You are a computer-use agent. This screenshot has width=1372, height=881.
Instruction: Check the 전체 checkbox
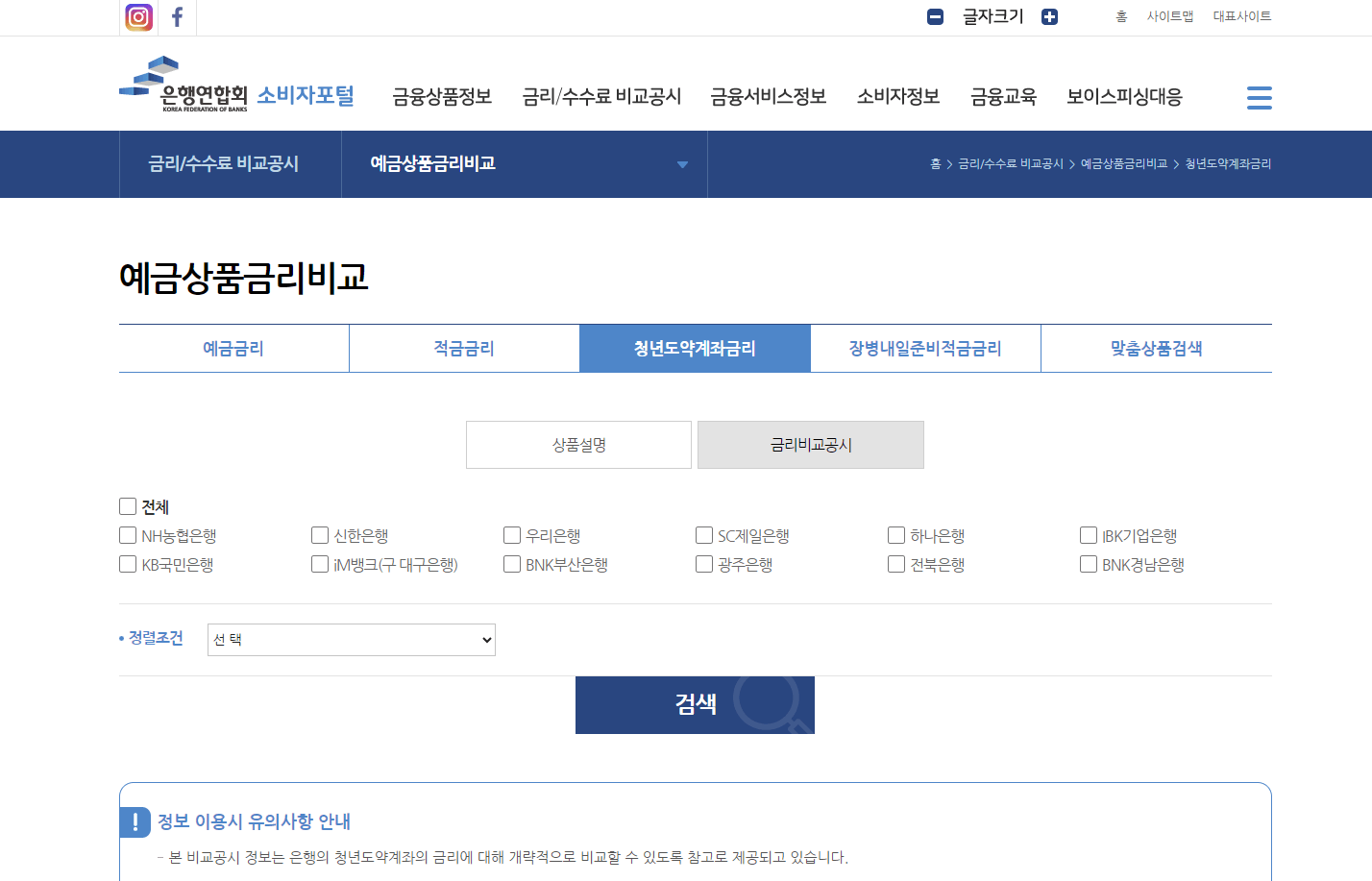point(127,505)
